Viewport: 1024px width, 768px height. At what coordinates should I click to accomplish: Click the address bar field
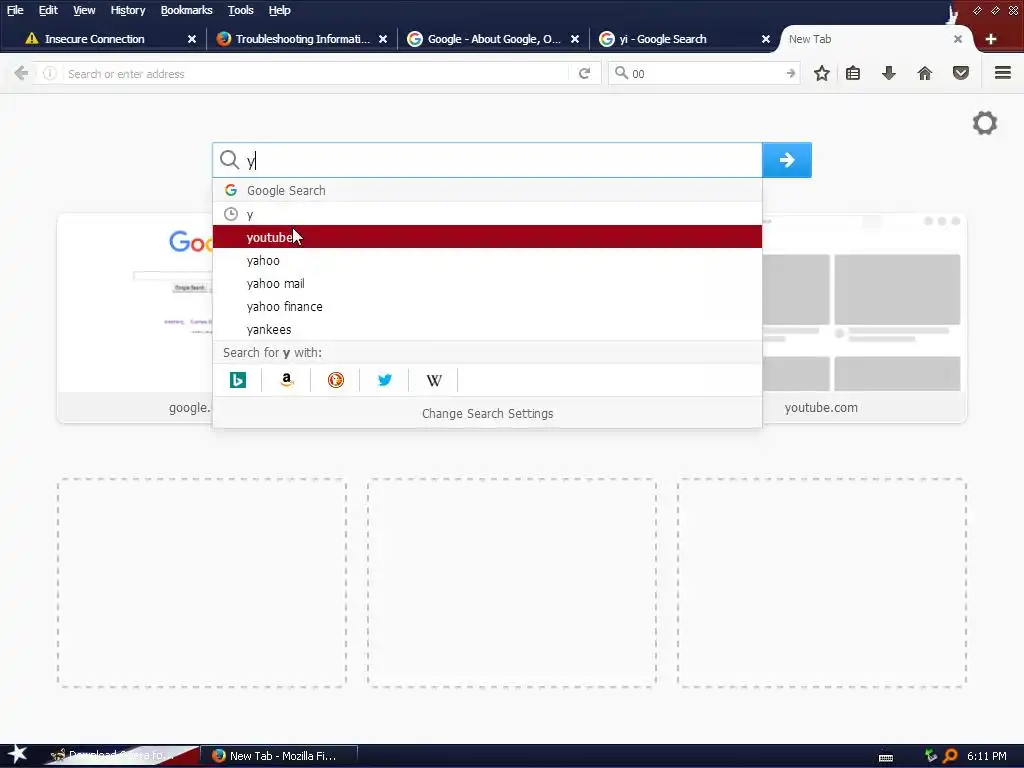pyautogui.click(x=317, y=74)
